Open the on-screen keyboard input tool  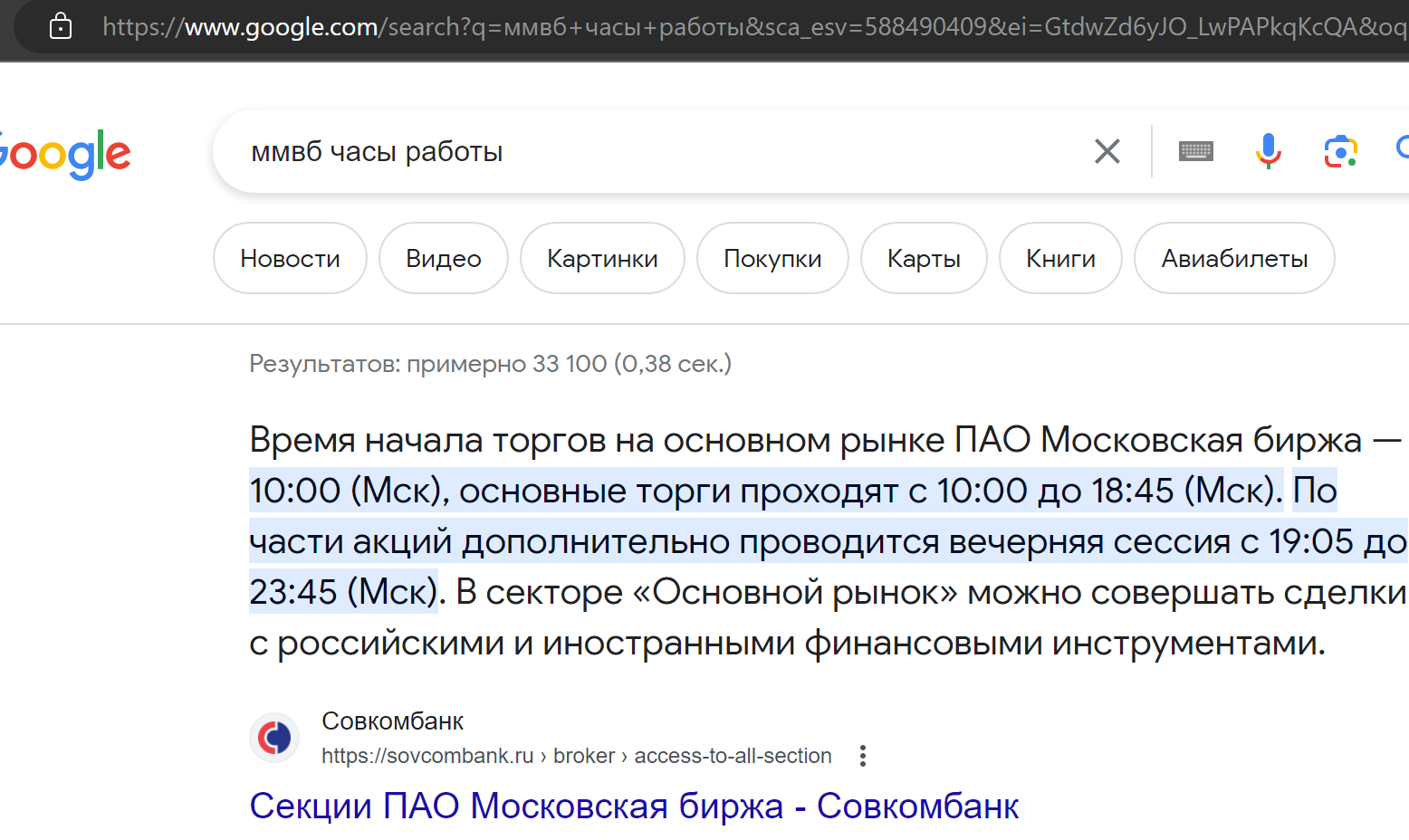click(x=1196, y=151)
